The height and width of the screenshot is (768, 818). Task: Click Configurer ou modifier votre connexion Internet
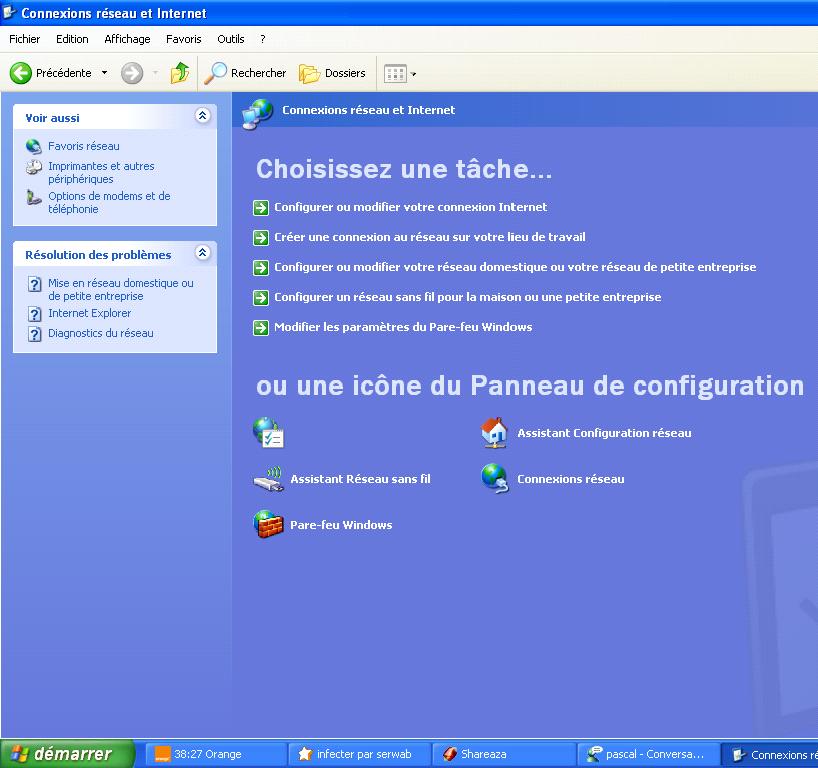(x=410, y=207)
